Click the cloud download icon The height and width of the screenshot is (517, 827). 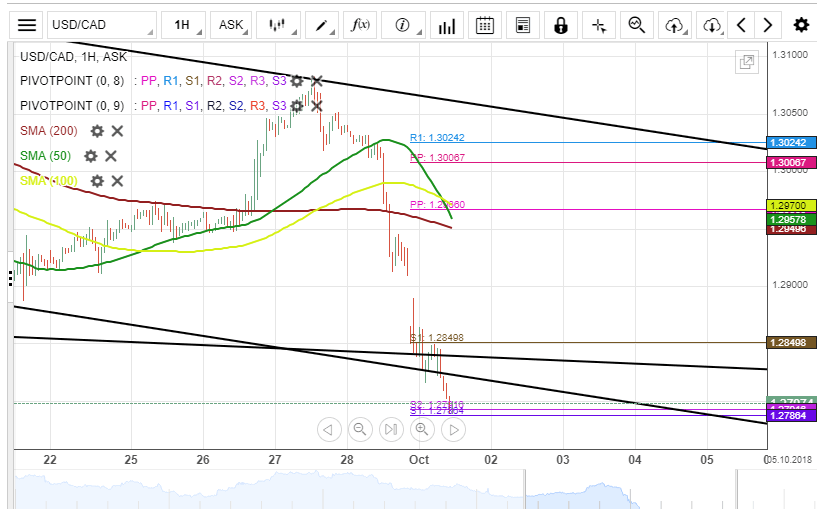pos(713,25)
